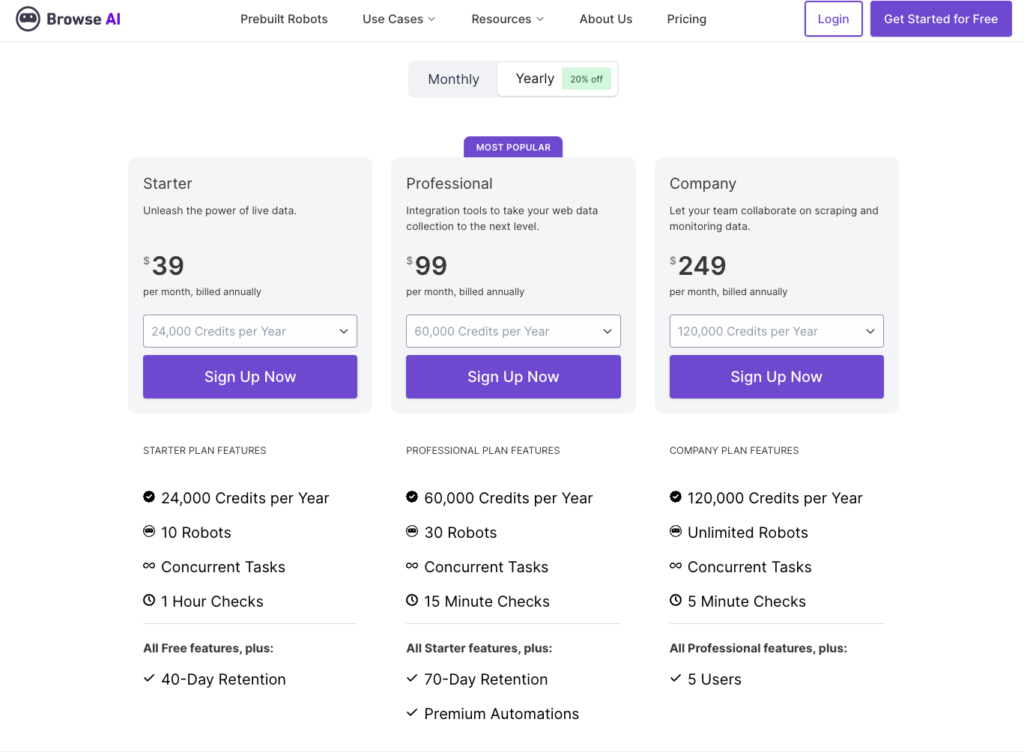The width and height of the screenshot is (1024, 752).
Task: Click the check icon beside 70-Day Retention
Action: pyautogui.click(x=412, y=678)
